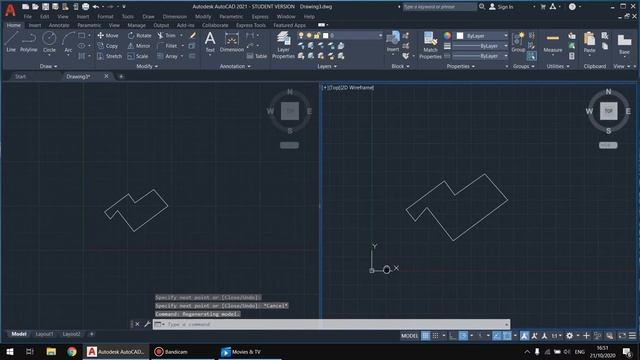Select the Dimension tool

[231, 42]
